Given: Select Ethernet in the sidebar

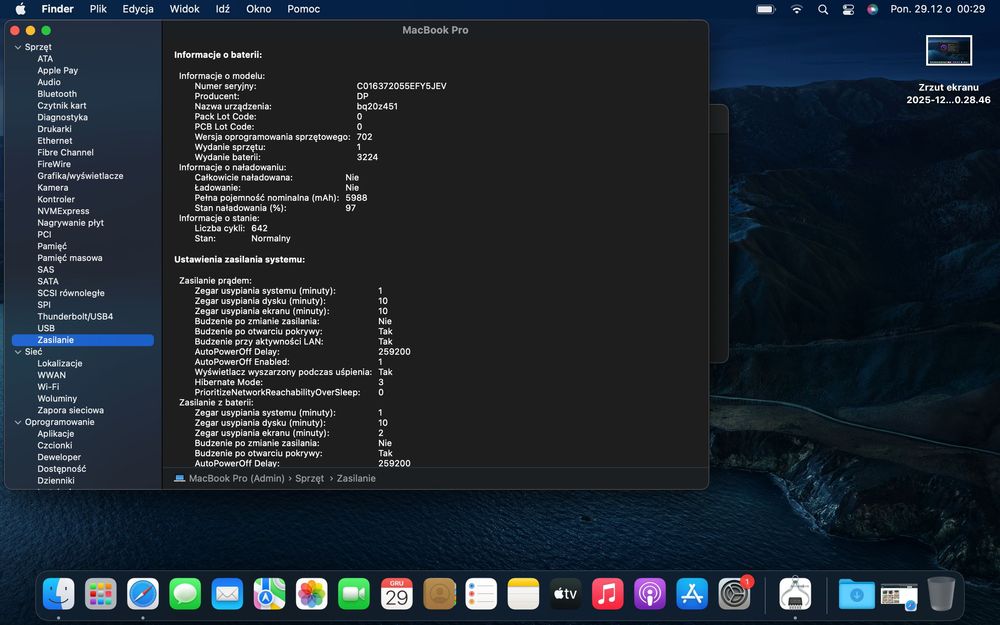Looking at the screenshot, I should pyautogui.click(x=55, y=141).
